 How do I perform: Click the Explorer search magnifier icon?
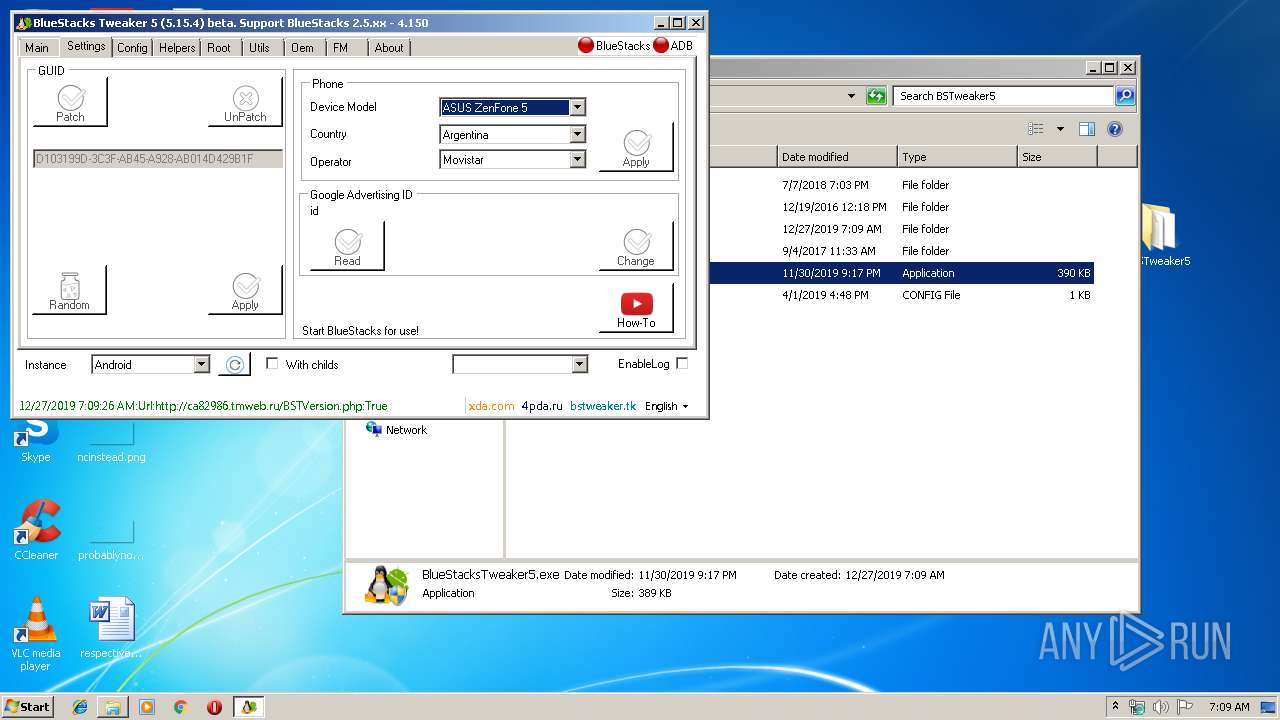(1125, 96)
